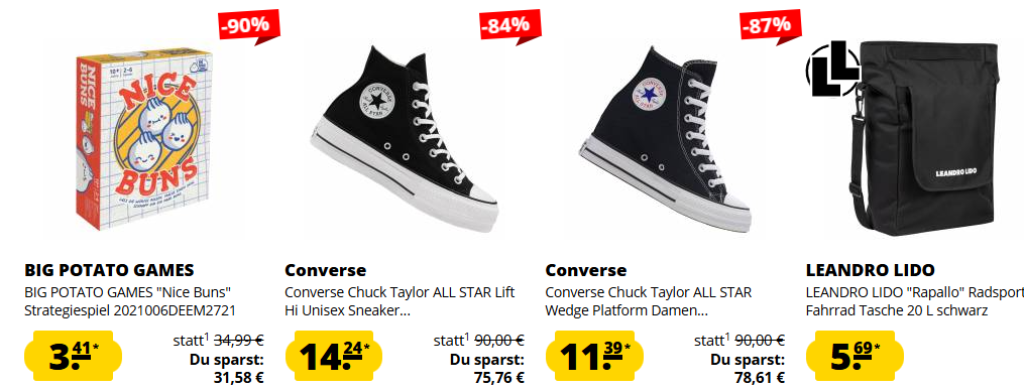Open the Converse Wedge Platform sneaker image

(665, 139)
